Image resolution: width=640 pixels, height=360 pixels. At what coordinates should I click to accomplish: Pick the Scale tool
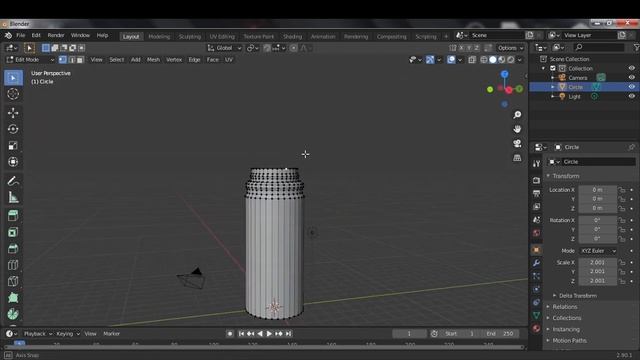tap(13, 145)
